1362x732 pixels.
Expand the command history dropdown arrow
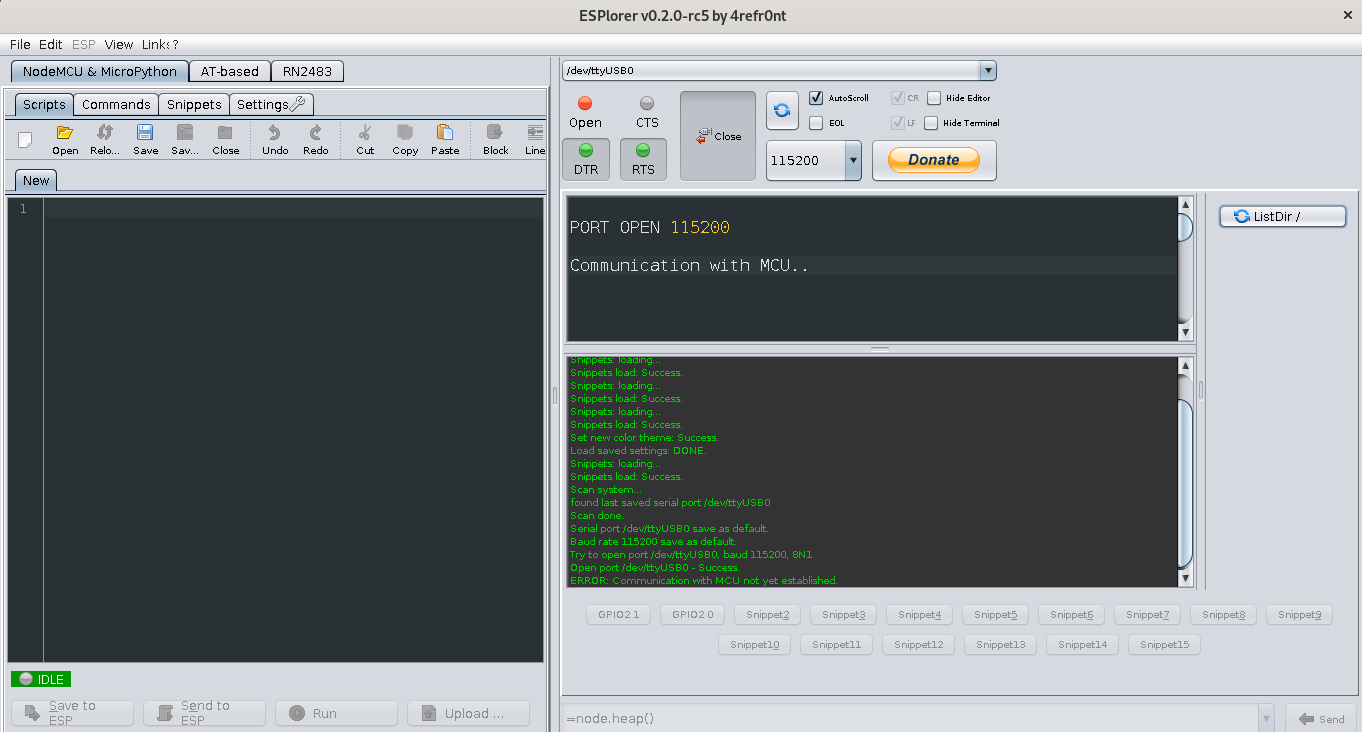(1267, 718)
